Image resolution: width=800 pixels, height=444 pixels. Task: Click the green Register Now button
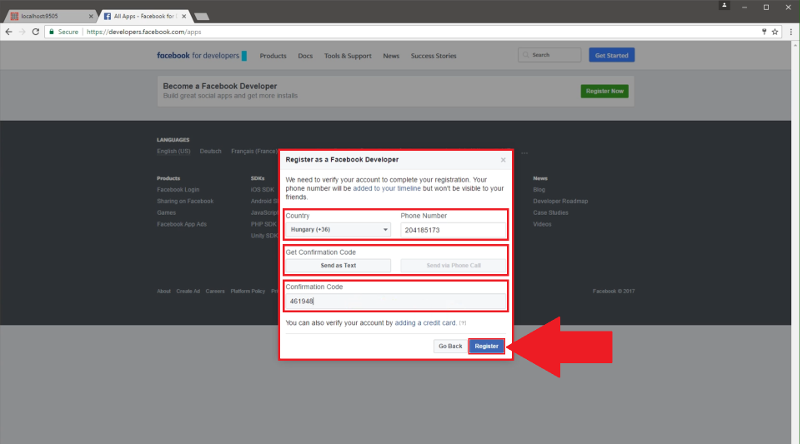tap(604, 91)
